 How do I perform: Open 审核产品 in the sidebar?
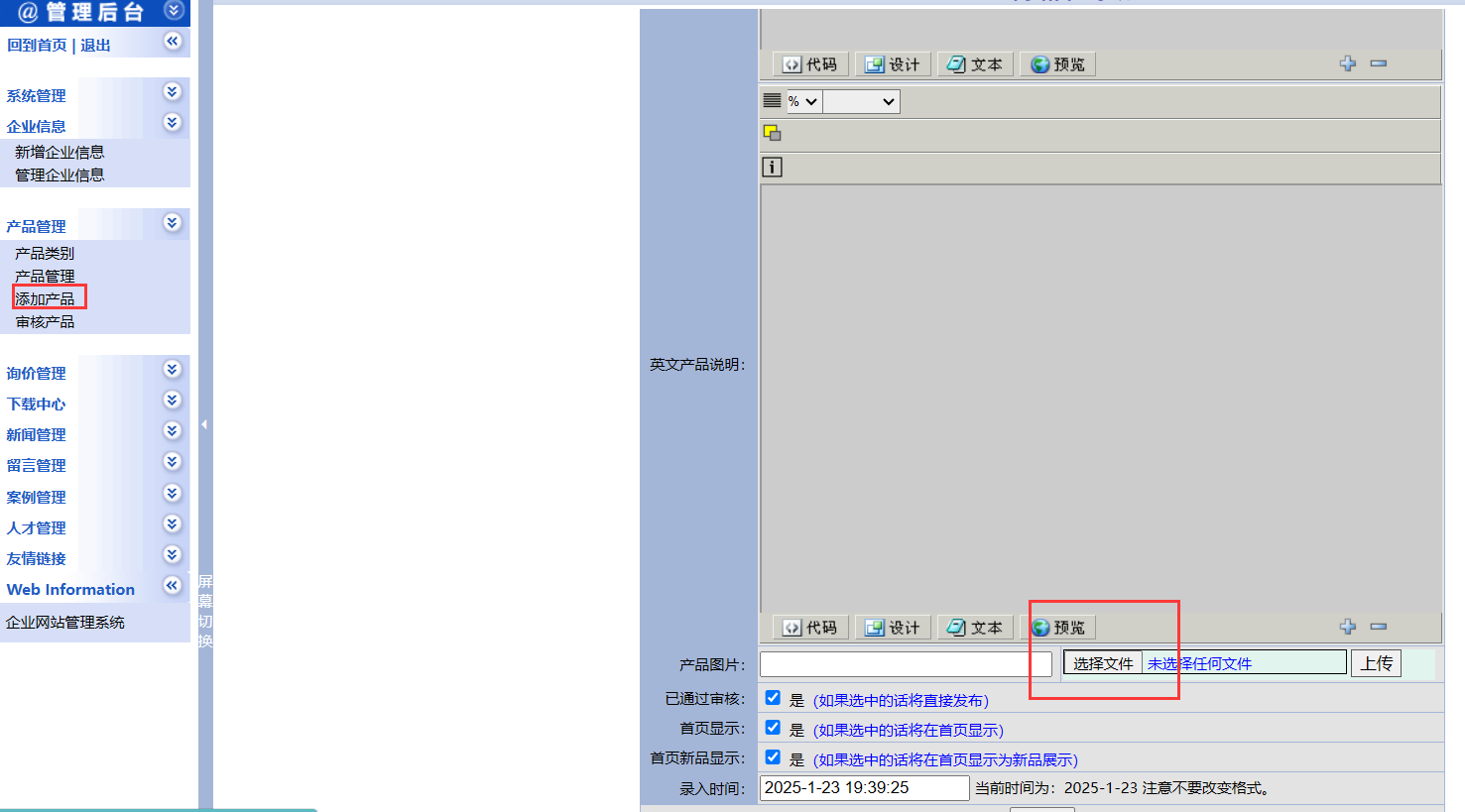pos(45,322)
